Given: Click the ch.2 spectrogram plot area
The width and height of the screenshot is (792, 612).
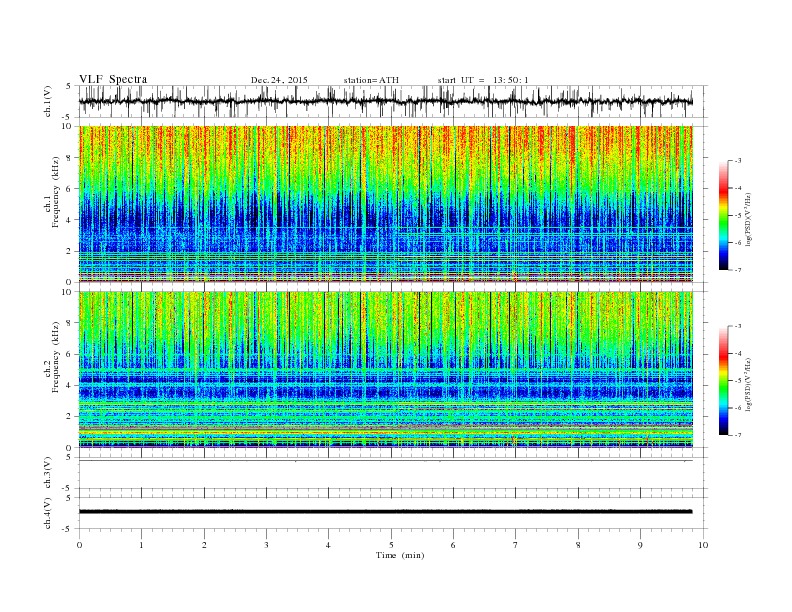Looking at the screenshot, I should [x=385, y=369].
